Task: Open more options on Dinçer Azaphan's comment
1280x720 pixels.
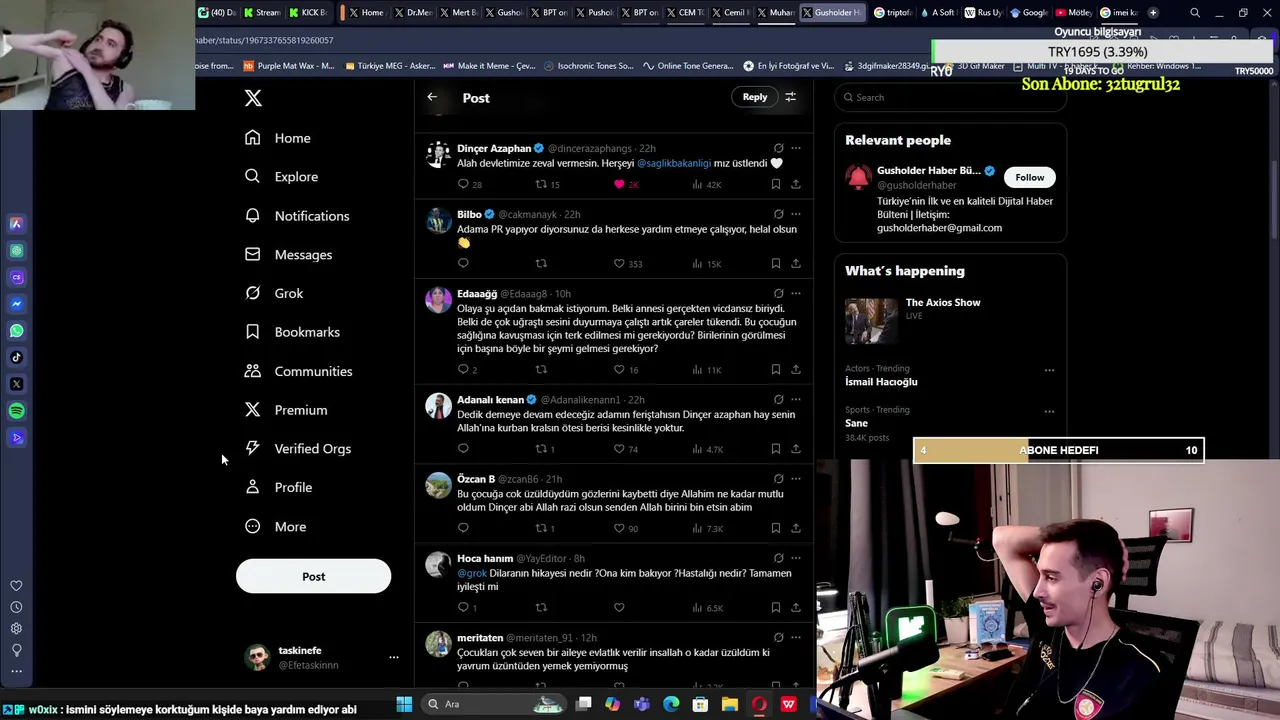Action: (796, 148)
